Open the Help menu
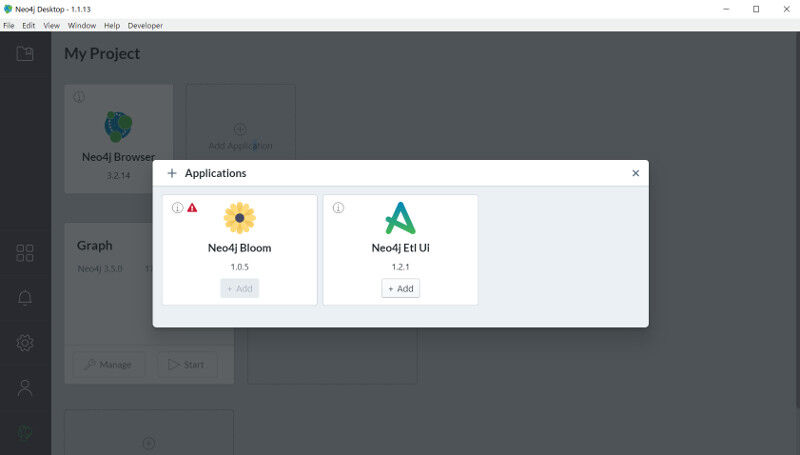 coord(112,26)
